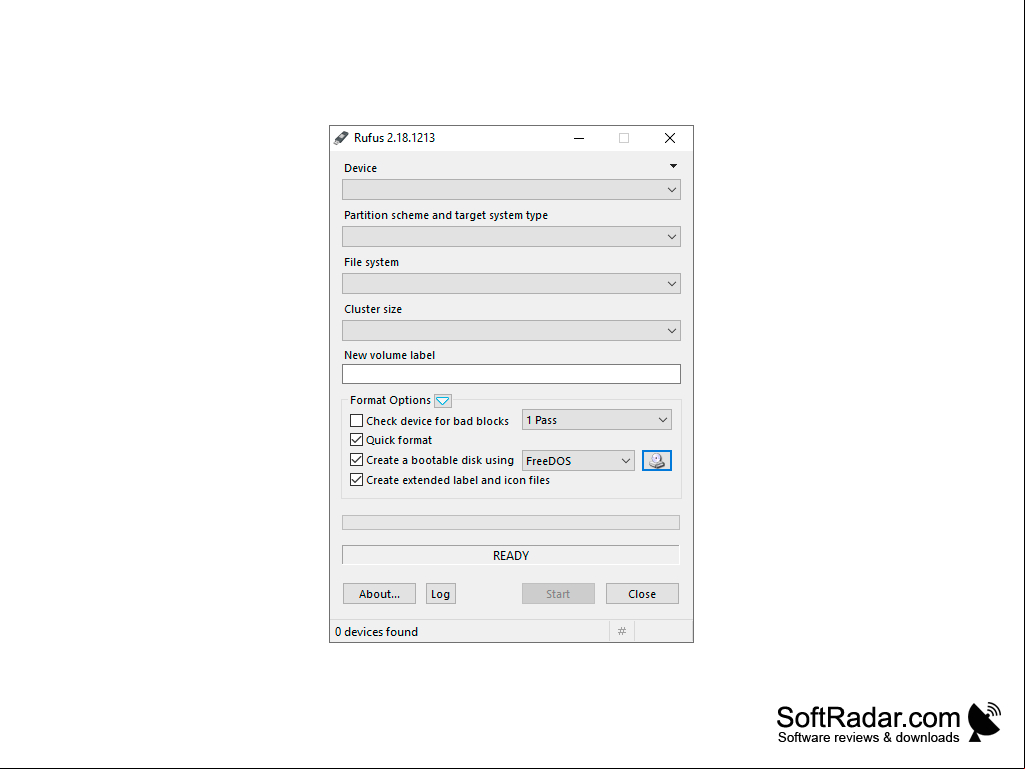This screenshot has height=769, width=1025.
Task: Open Partition scheme and target system dropdown
Action: click(x=511, y=237)
